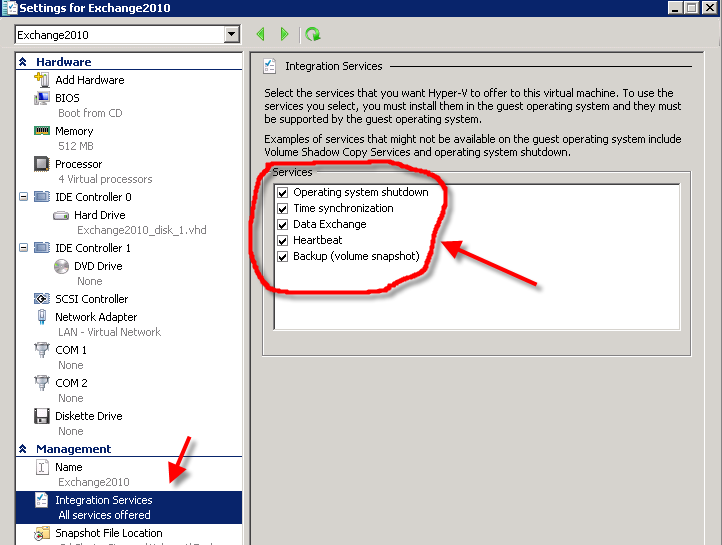Click the IDE Controller 0 icon

coord(41,197)
